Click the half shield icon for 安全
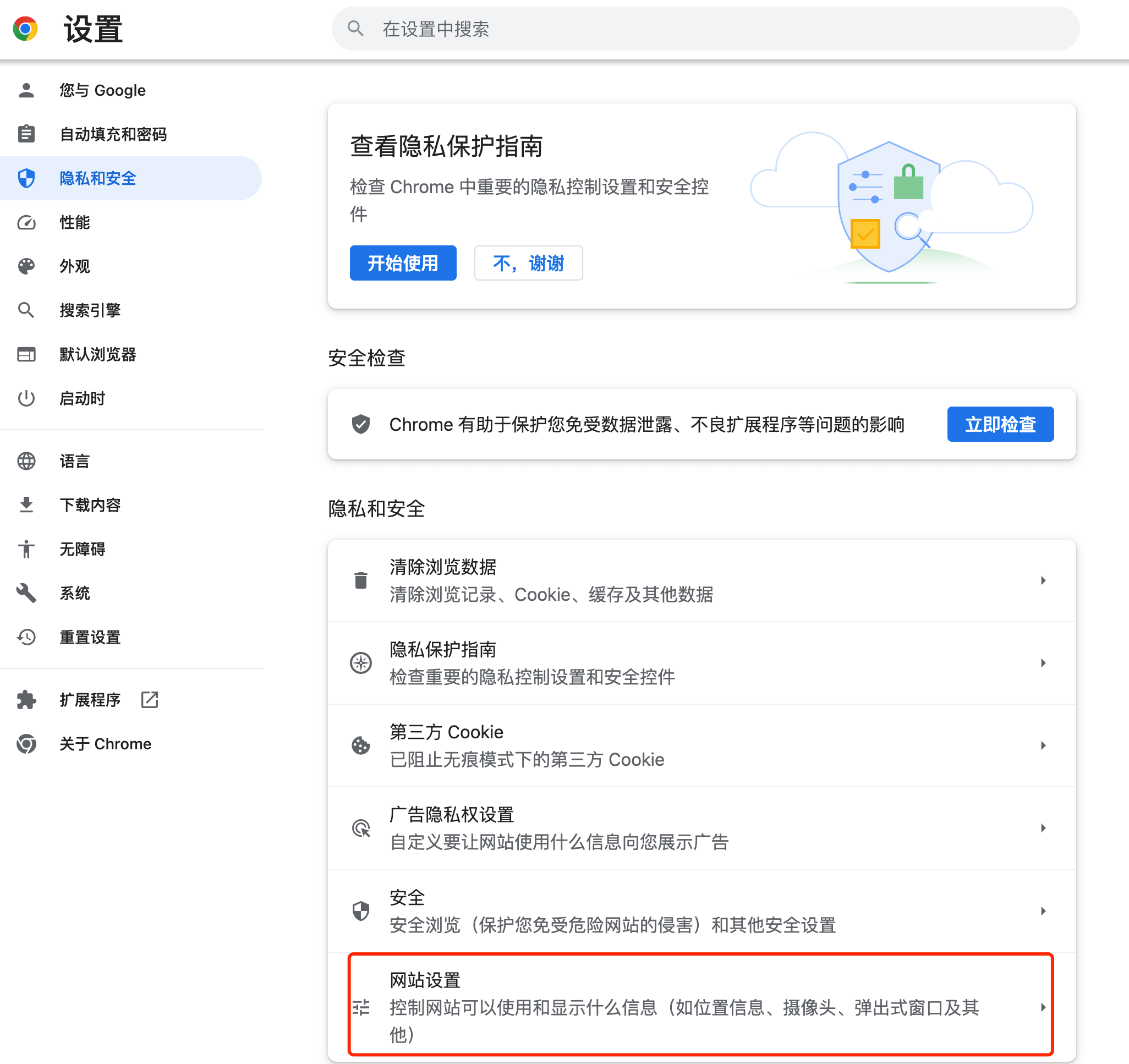 pyautogui.click(x=360, y=911)
